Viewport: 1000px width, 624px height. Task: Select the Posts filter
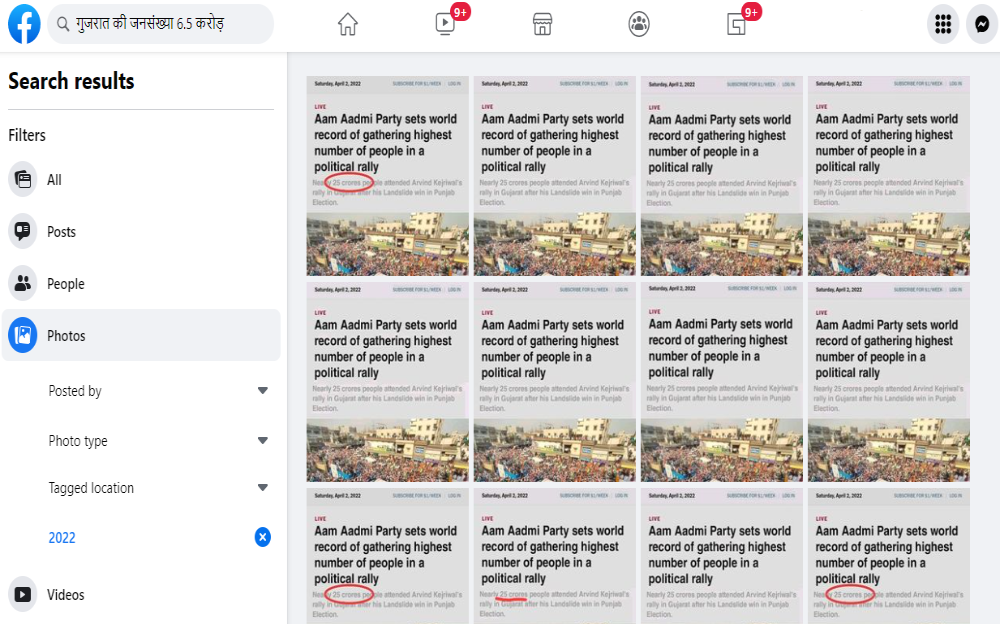(61, 232)
